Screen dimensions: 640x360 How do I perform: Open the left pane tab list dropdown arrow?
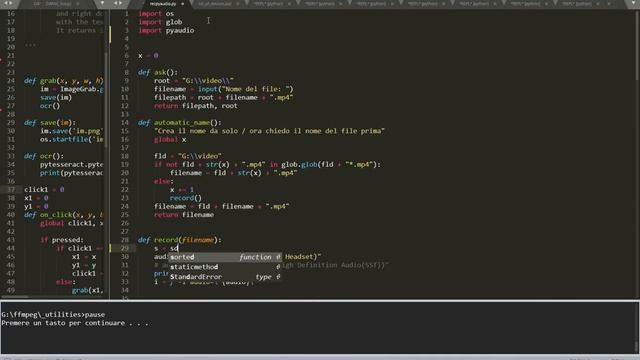pyautogui.click(x=102, y=3)
